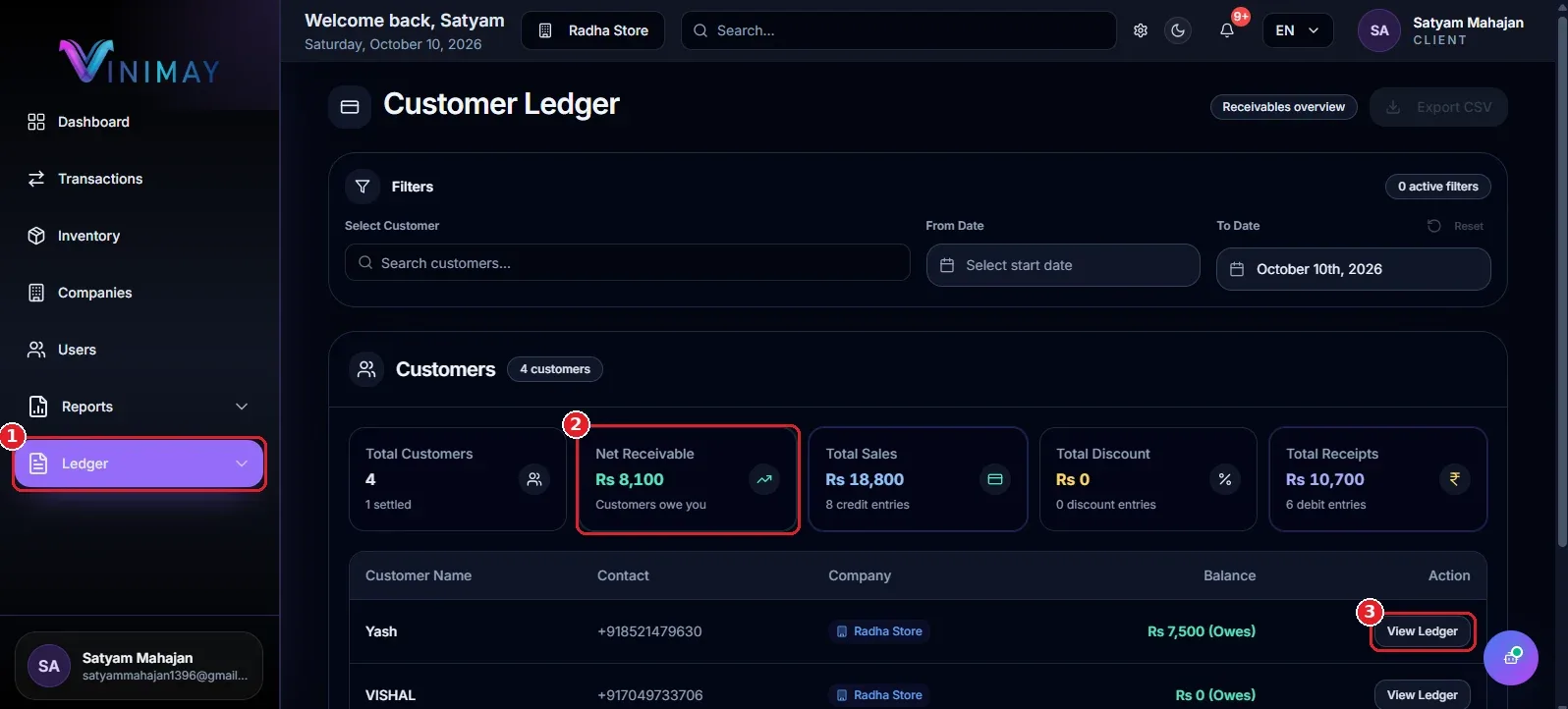
Task: Click the Total Sales card icon
Action: tap(995, 479)
